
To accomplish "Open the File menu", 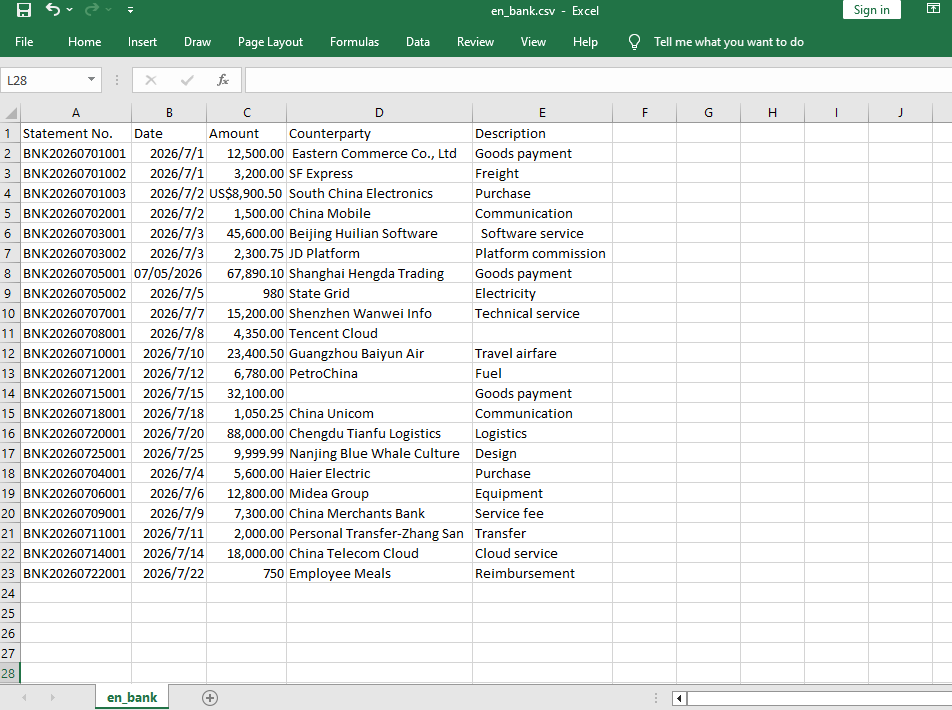I will (24, 42).
